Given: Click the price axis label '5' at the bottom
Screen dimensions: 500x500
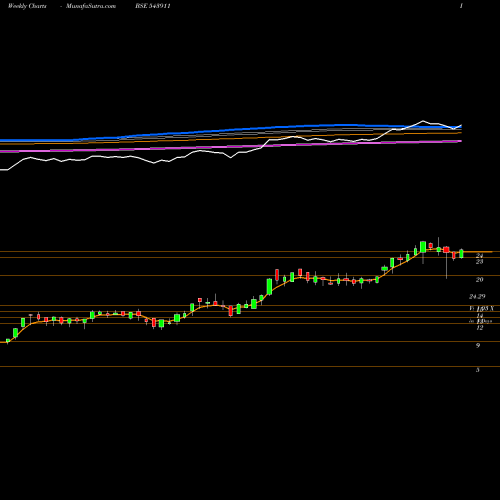Looking at the screenshot, I should 478,370.
